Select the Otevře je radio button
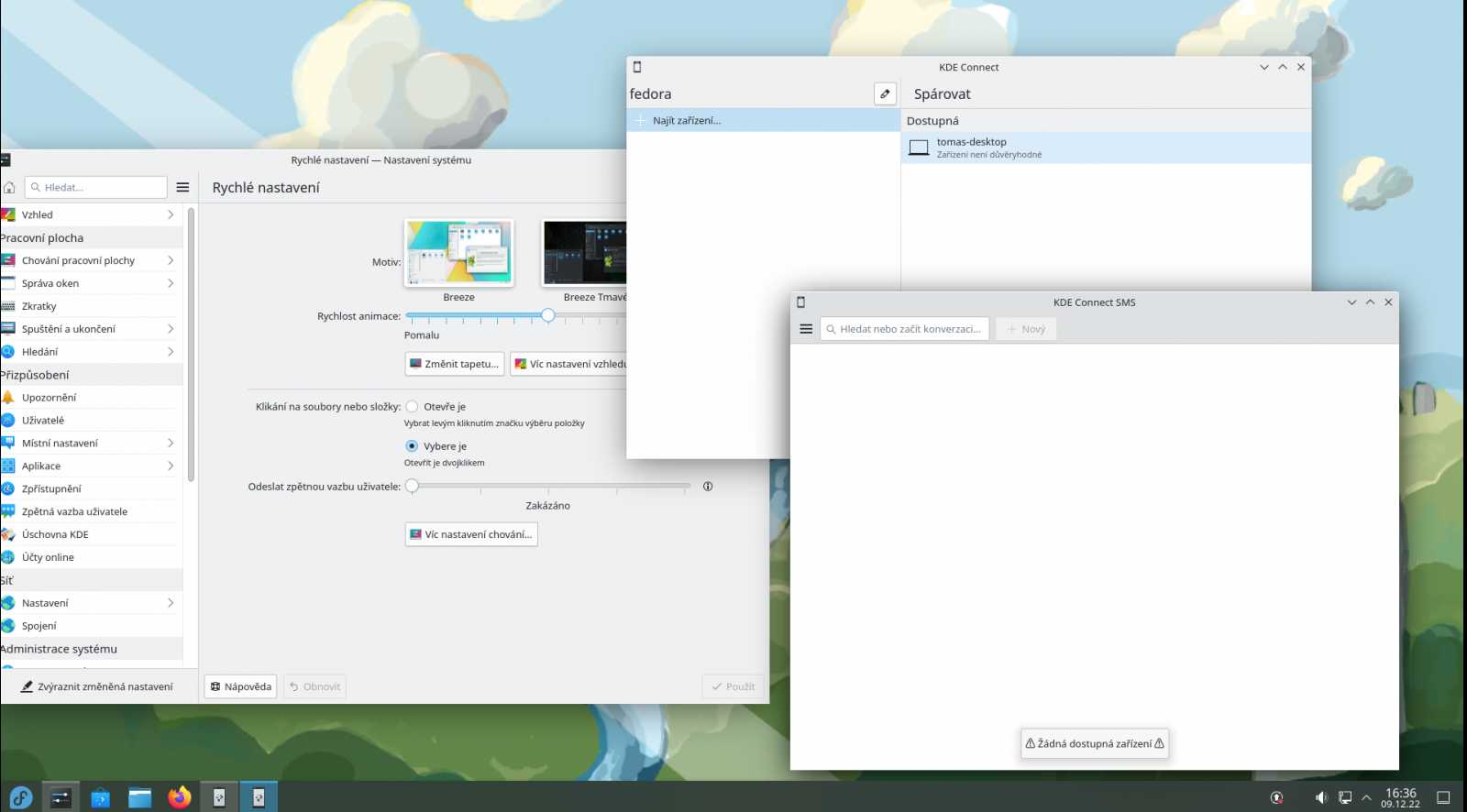Viewport: 1467px width, 812px height. click(412, 407)
